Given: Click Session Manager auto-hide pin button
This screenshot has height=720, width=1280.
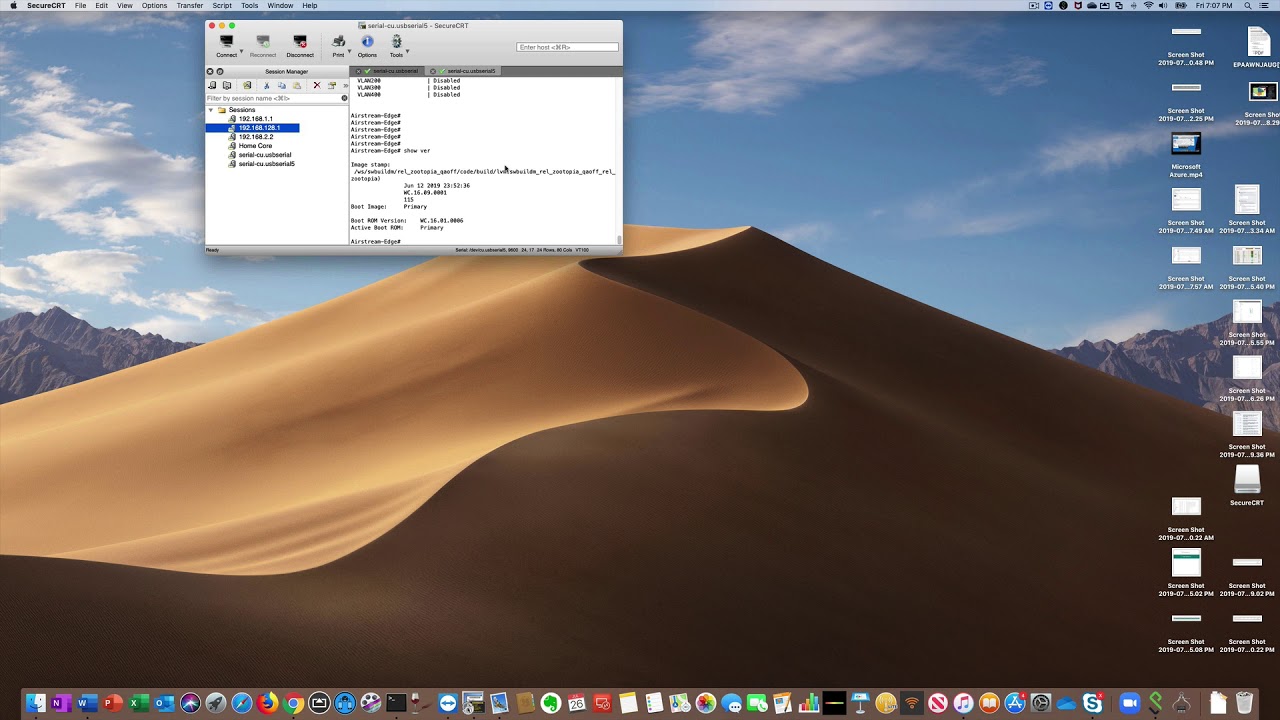Looking at the screenshot, I should (220, 71).
